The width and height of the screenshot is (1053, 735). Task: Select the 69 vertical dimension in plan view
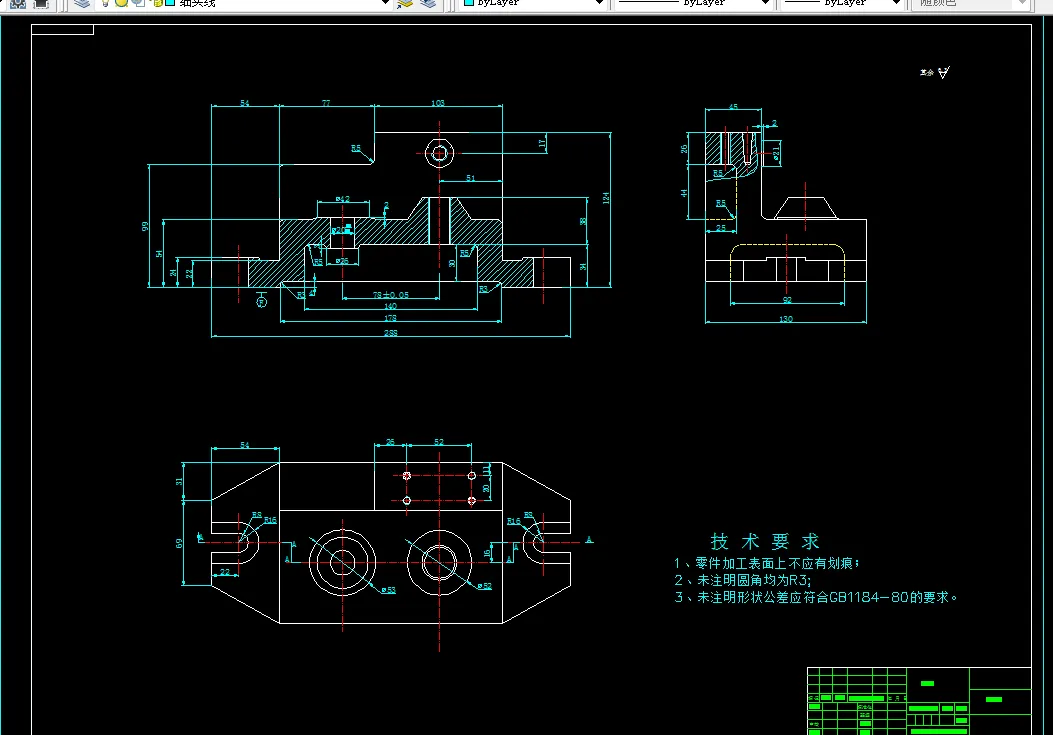pyautogui.click(x=179, y=544)
